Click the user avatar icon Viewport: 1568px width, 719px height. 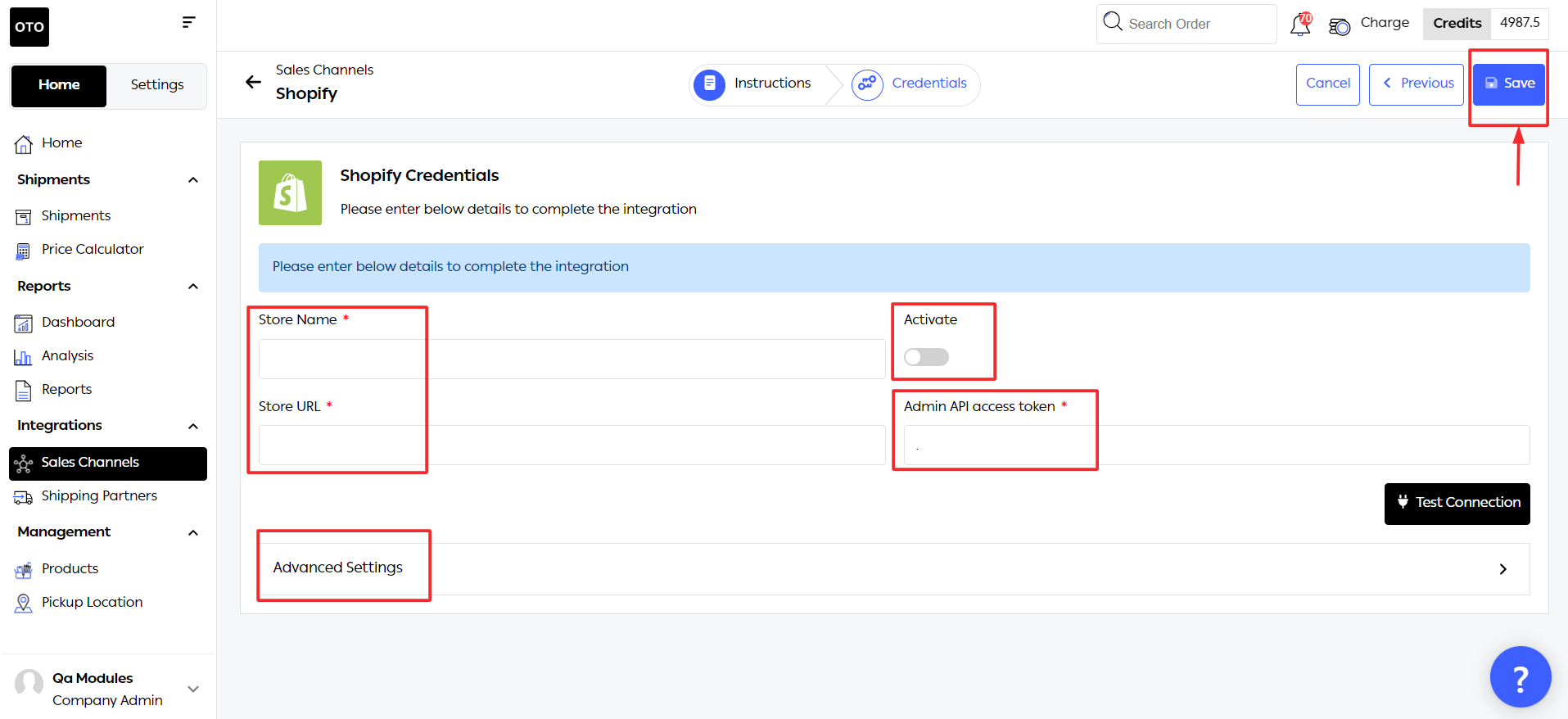click(x=29, y=683)
